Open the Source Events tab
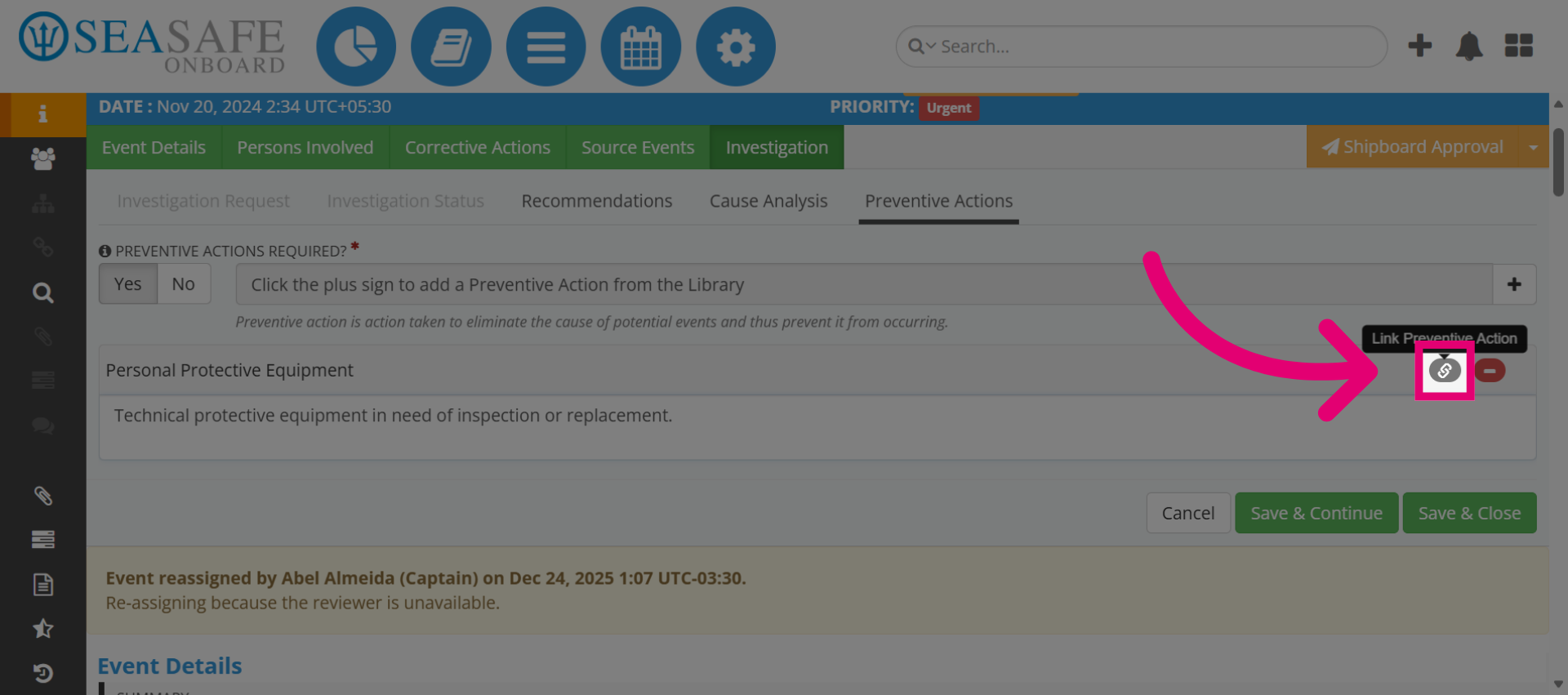The image size is (1568, 695). [638, 147]
